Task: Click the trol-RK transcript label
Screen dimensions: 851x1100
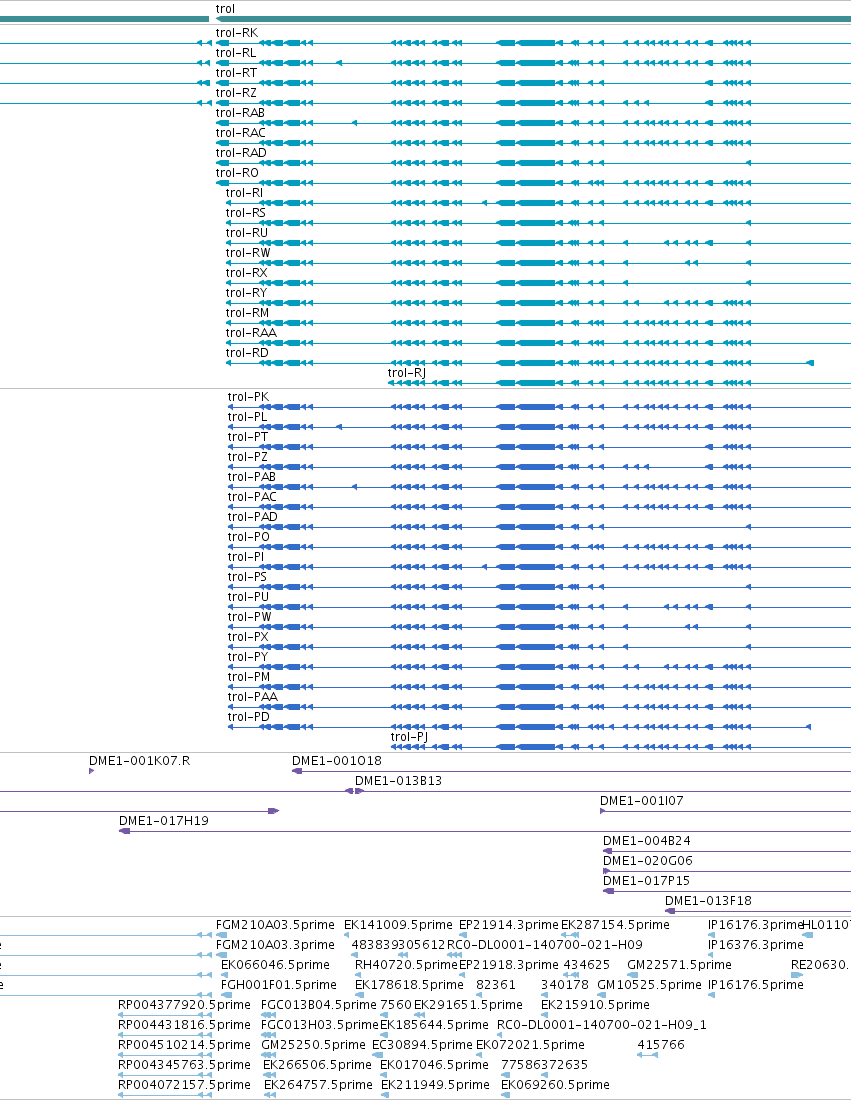Action: point(236,33)
